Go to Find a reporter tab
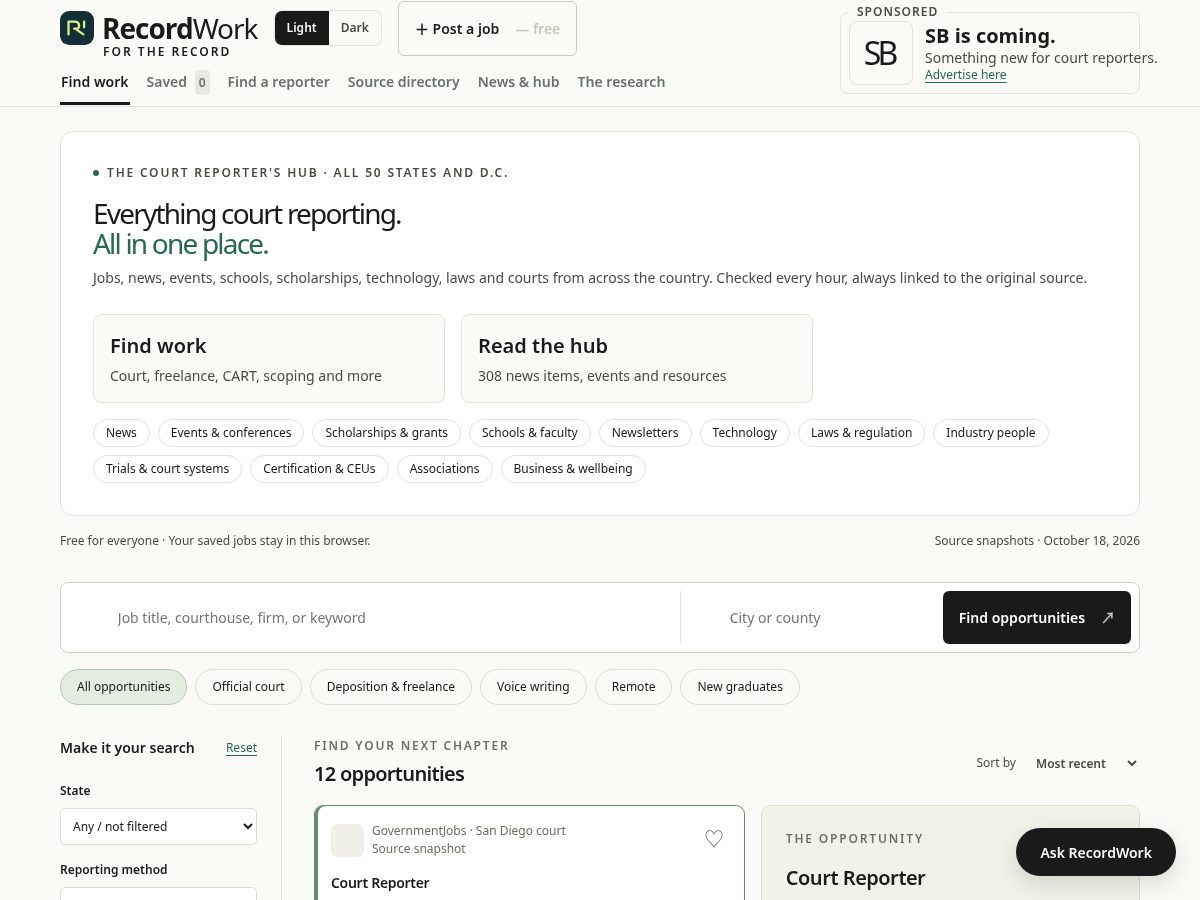The width and height of the screenshot is (1200, 900). pos(278,82)
